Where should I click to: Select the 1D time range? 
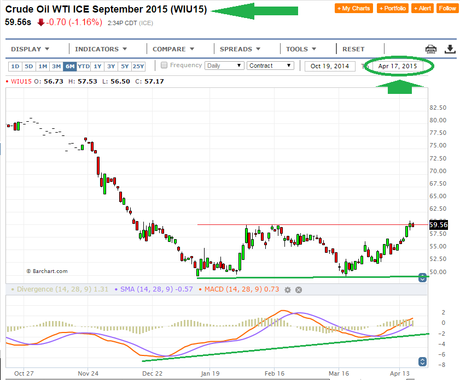(15, 66)
